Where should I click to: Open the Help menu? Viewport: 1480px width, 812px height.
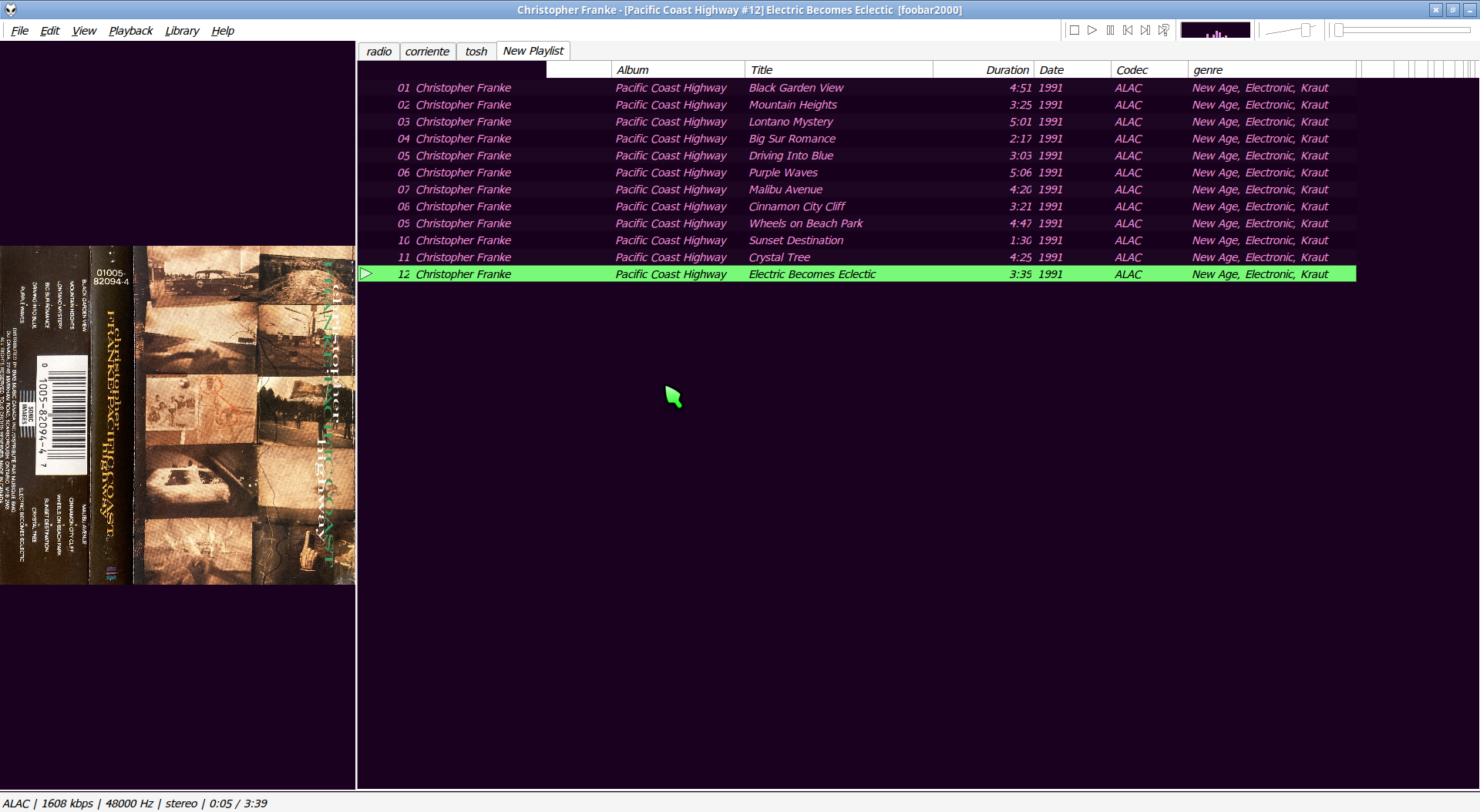(223, 31)
